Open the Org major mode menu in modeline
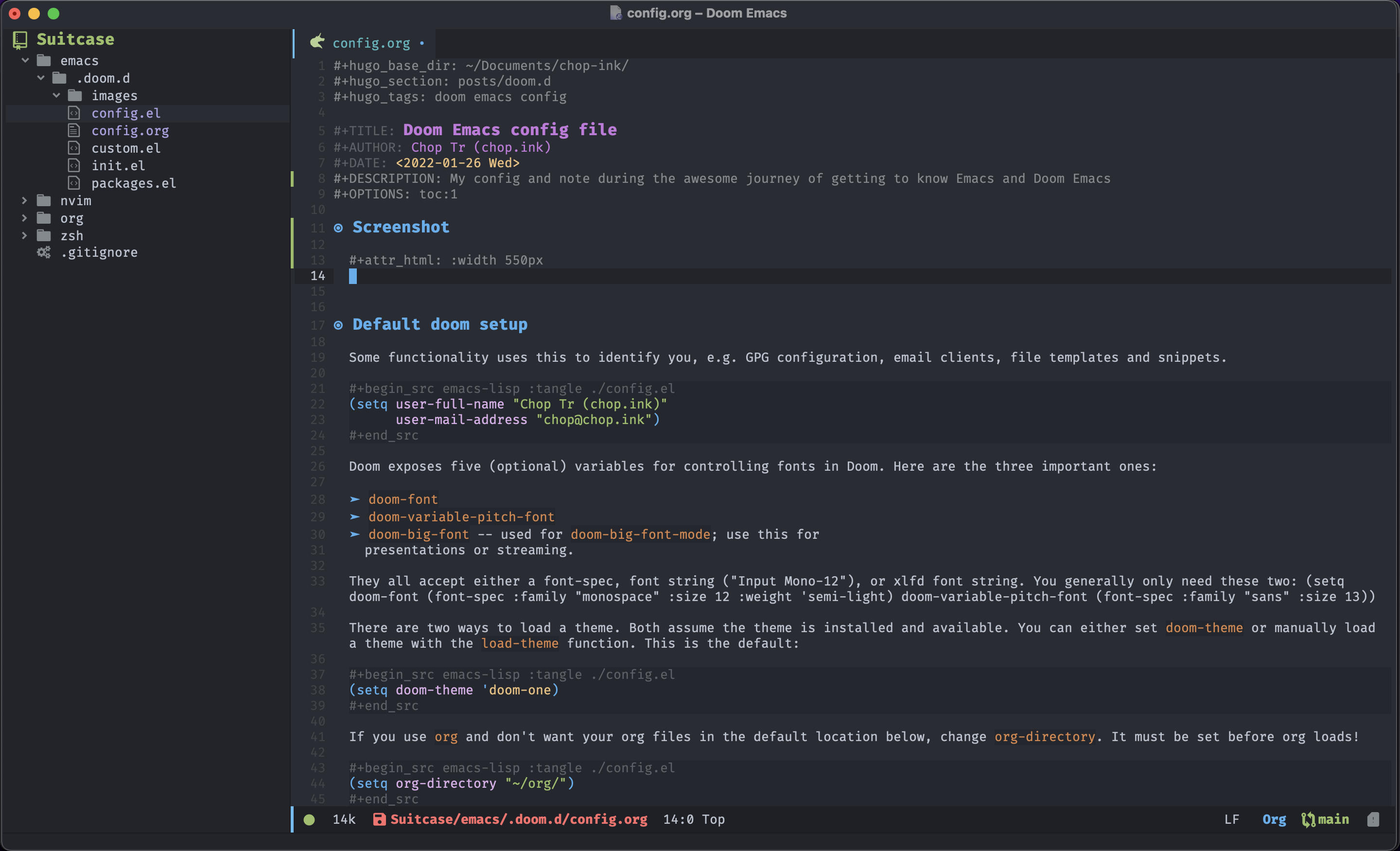Screen dimensions: 1400x851 (1274, 819)
